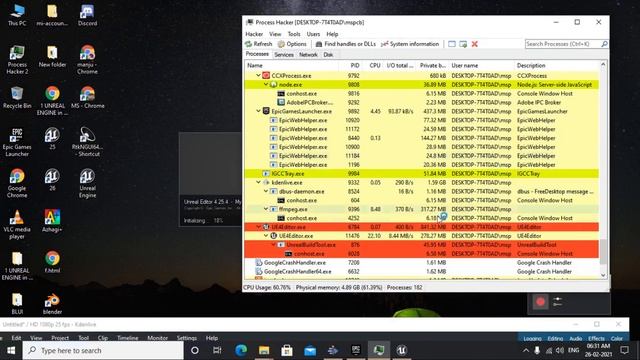Open the Unreal Engine desktop shortcut
640x360 pixels.
pyautogui.click(x=87, y=183)
